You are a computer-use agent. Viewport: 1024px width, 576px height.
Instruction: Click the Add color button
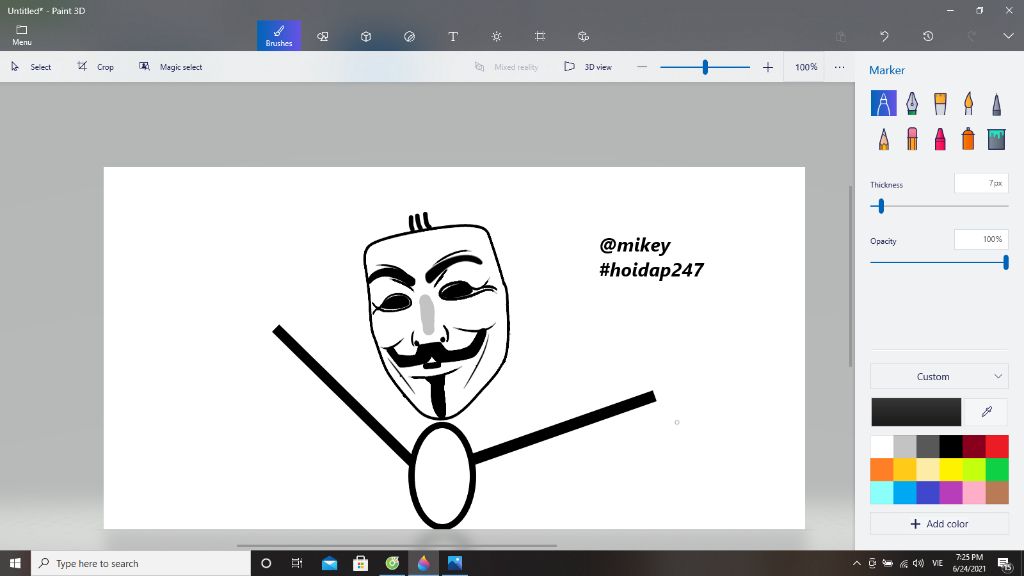pyautogui.click(x=939, y=524)
